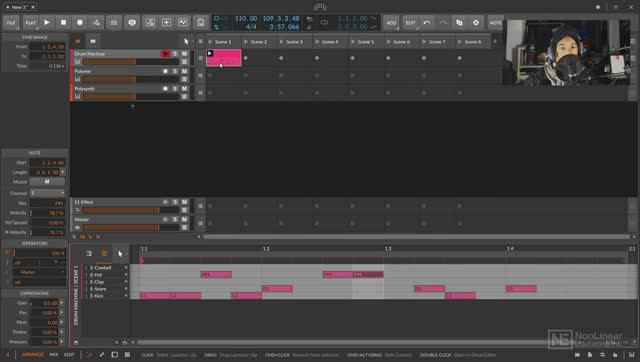Arm record on Polymer track
This screenshot has width=640, height=362.
point(165,71)
